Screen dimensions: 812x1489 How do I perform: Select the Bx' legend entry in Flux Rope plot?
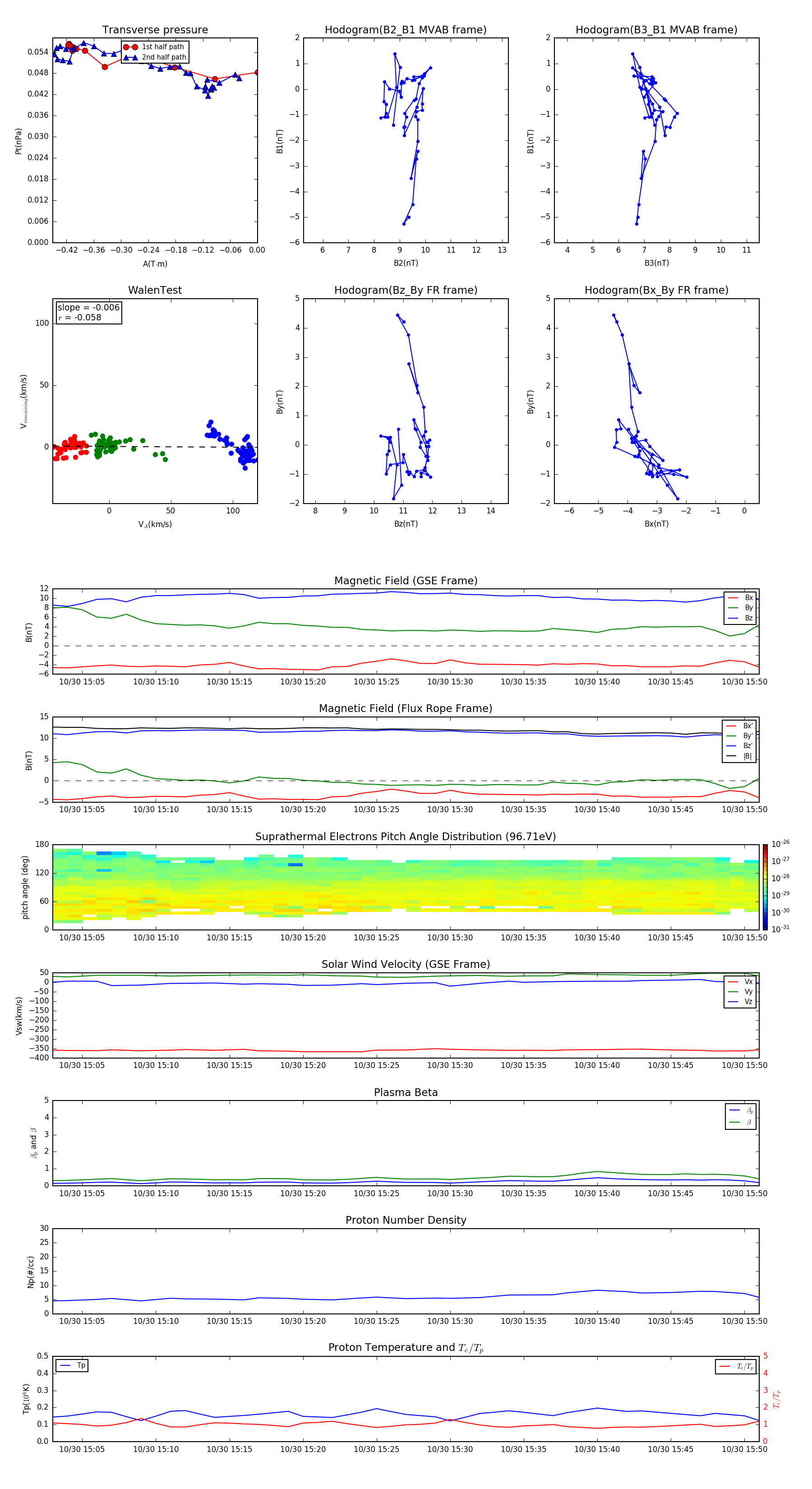[x=739, y=726]
